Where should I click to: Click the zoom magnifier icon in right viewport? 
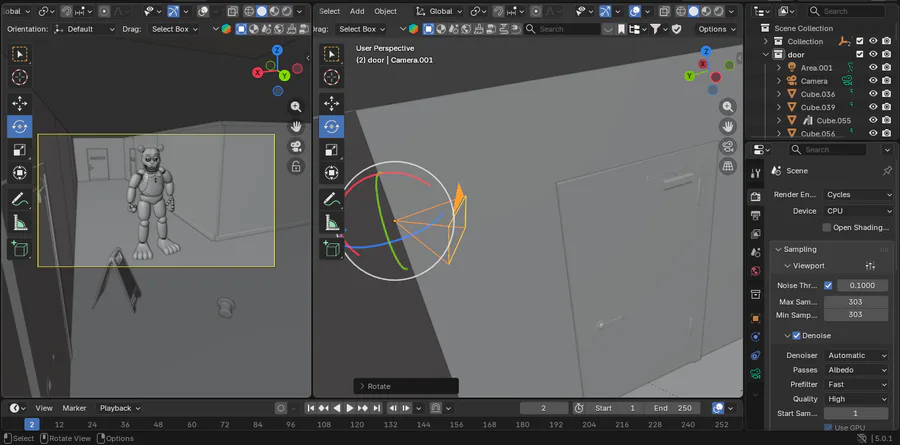(x=728, y=107)
